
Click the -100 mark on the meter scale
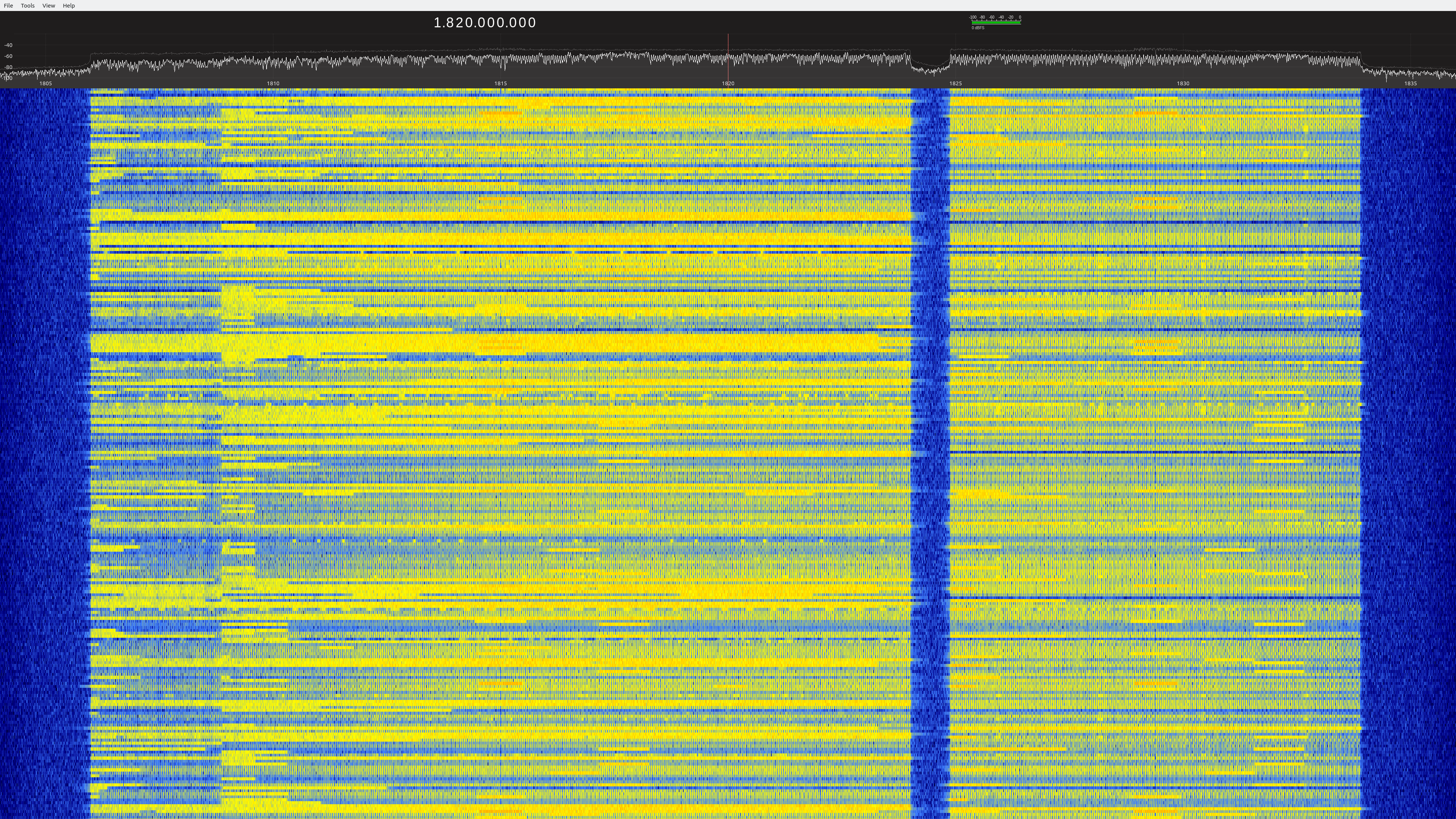tap(973, 17)
